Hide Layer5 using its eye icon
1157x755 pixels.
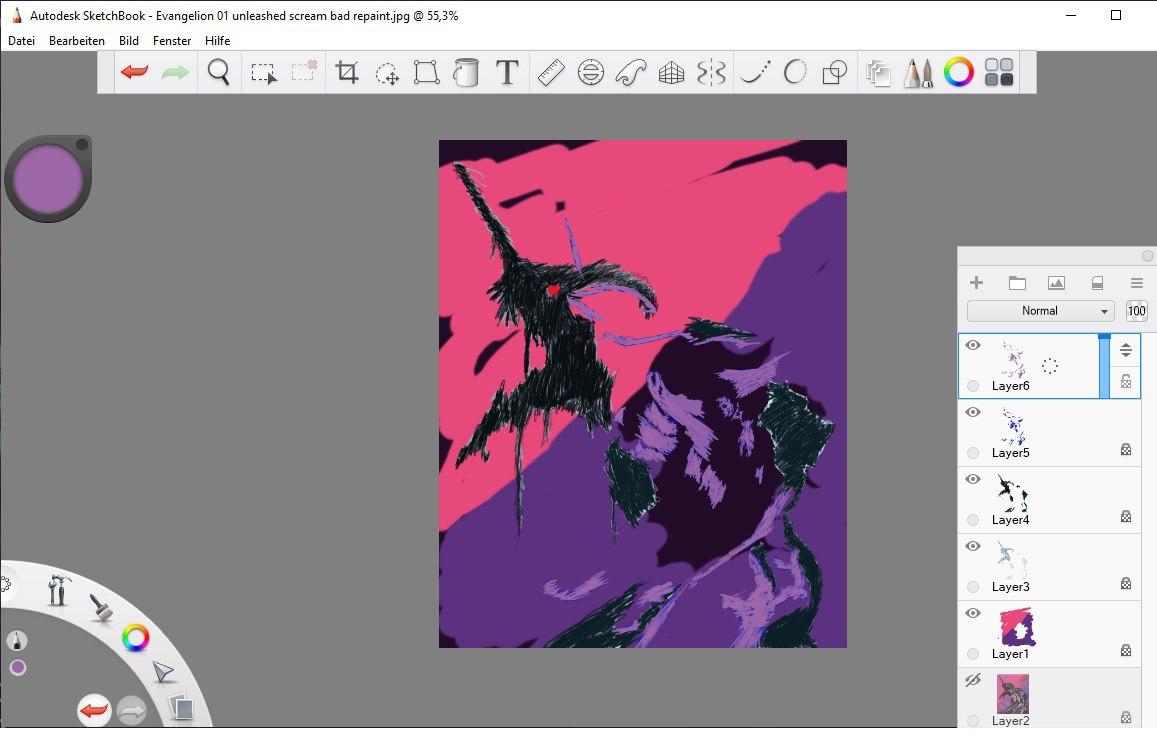973,412
